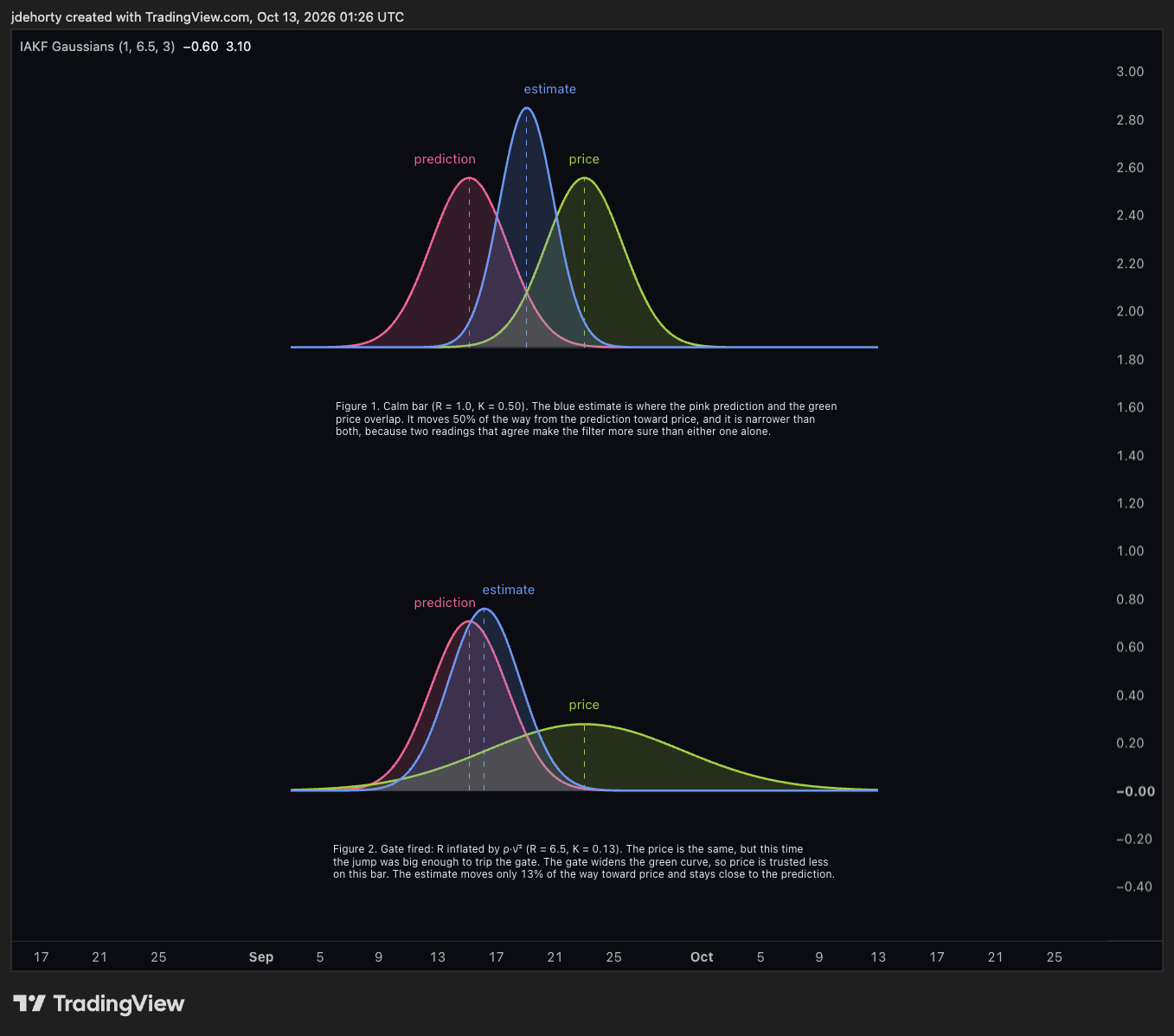Screen dimensions: 1174x1036
Task: Click the bold −0.00 price scale label
Action: click(x=1135, y=791)
